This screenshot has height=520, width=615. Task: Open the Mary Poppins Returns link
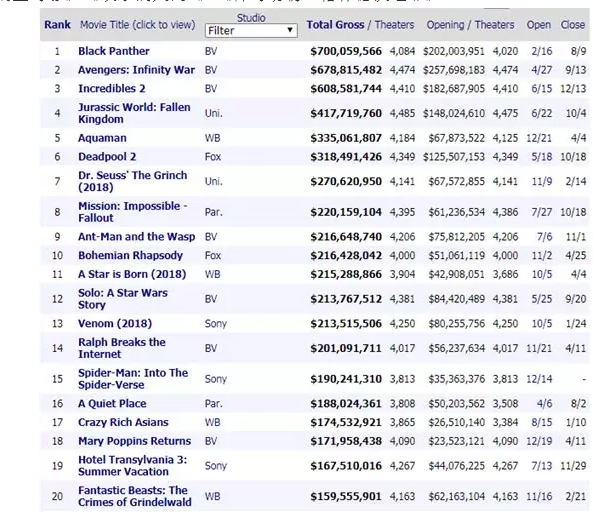point(135,441)
